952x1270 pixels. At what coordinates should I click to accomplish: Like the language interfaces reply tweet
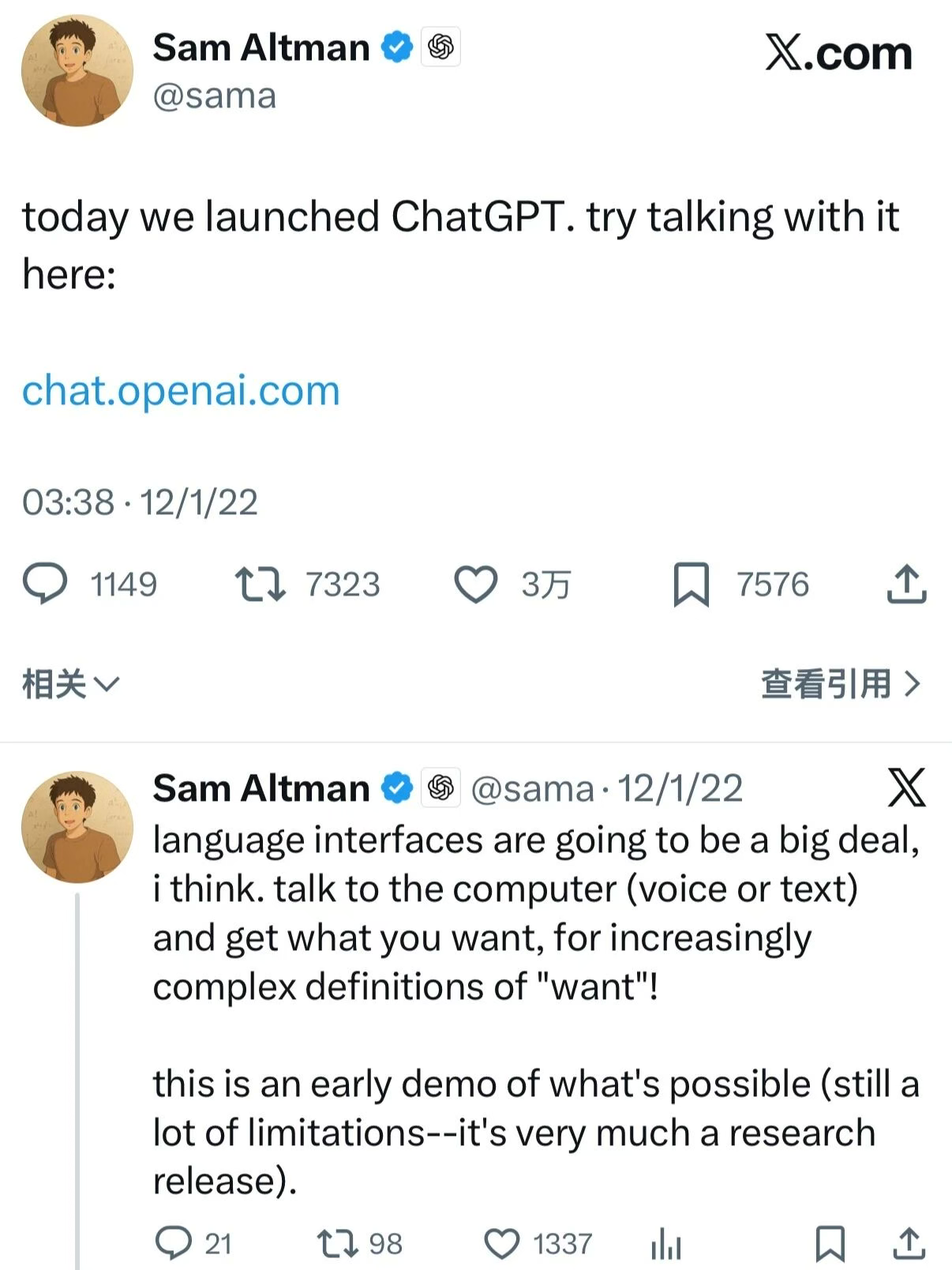coord(501,1243)
